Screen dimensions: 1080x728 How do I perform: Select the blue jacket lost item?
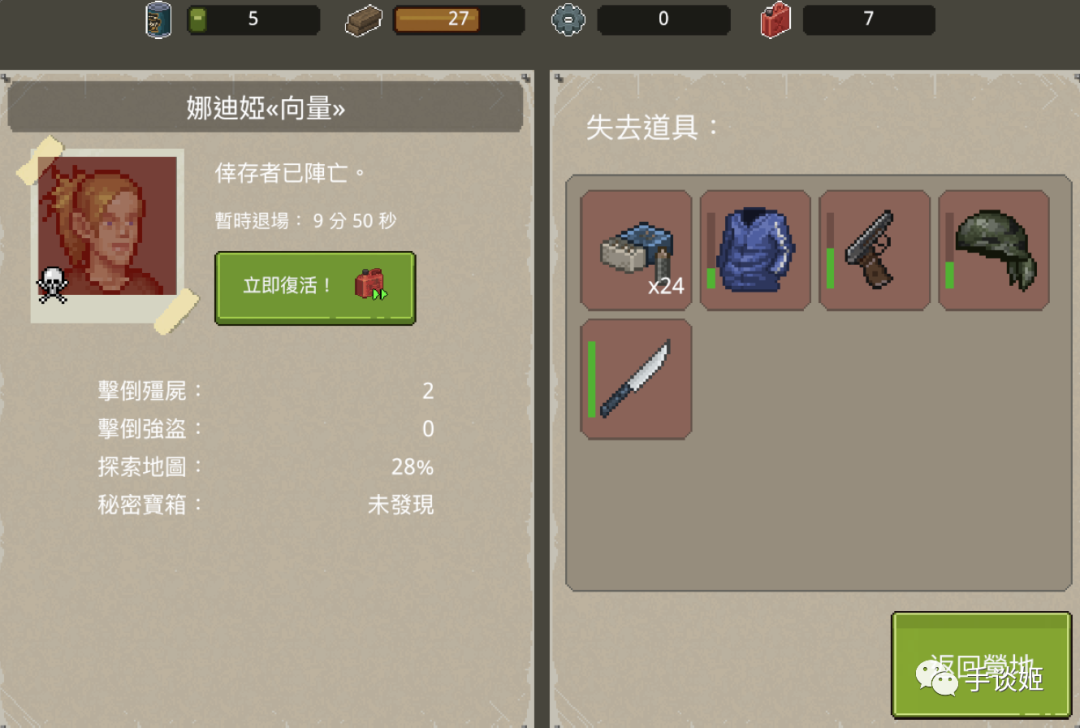pyautogui.click(x=756, y=251)
